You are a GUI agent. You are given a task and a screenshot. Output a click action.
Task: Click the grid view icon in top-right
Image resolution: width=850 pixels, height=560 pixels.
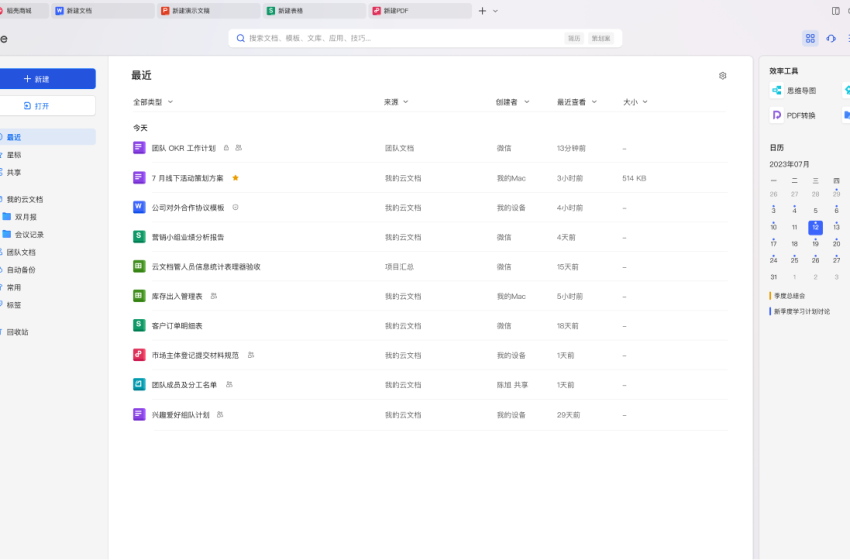[x=810, y=38]
